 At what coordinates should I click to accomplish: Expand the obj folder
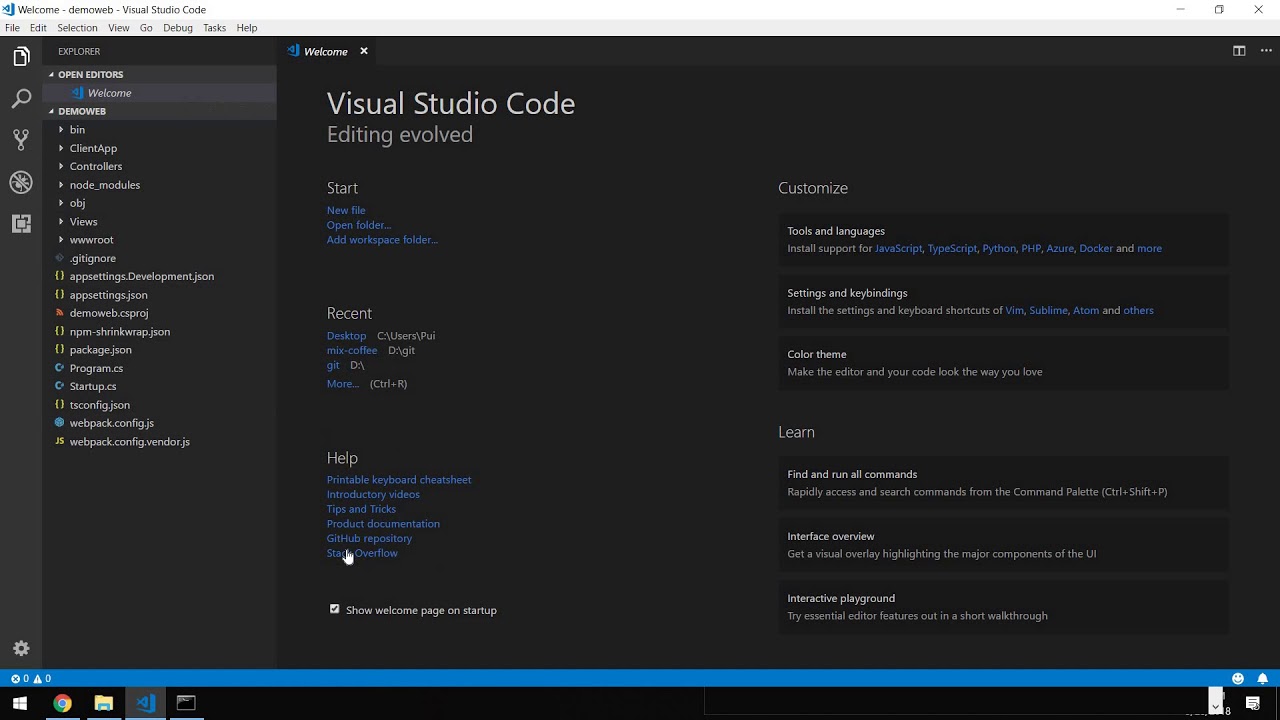click(160, 203)
